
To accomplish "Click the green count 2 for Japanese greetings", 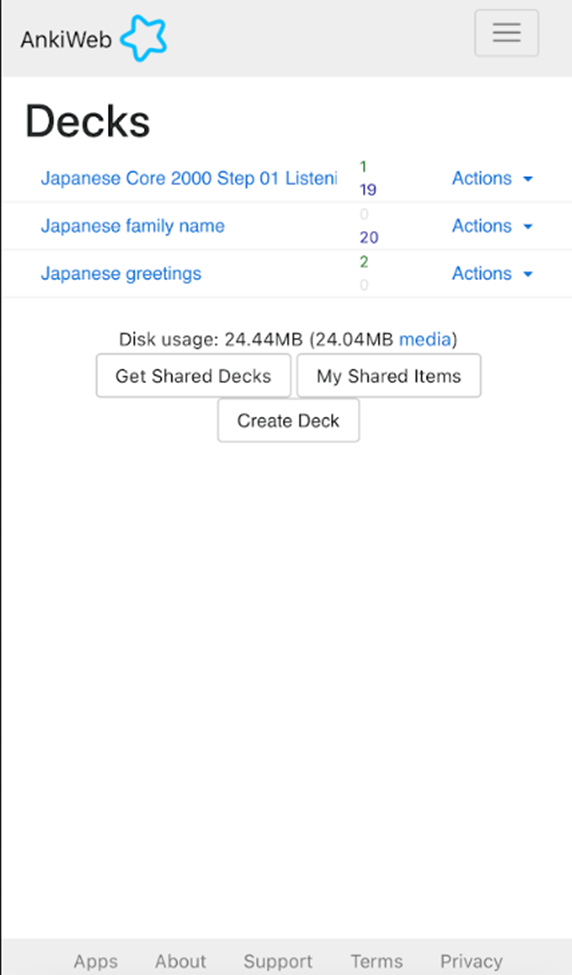I will (364, 262).
